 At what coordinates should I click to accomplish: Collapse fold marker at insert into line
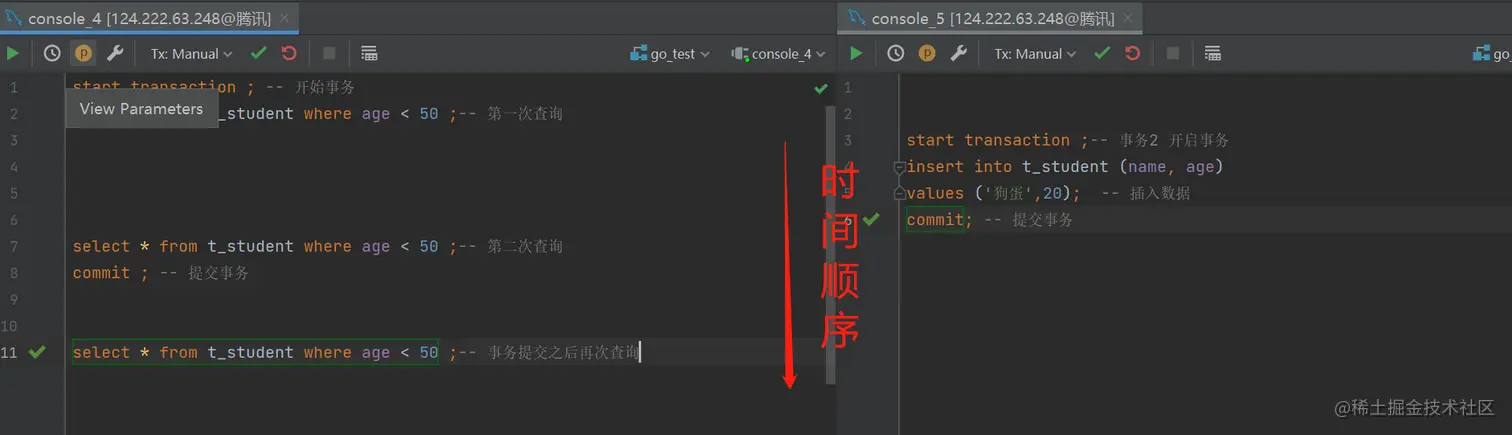pos(899,167)
